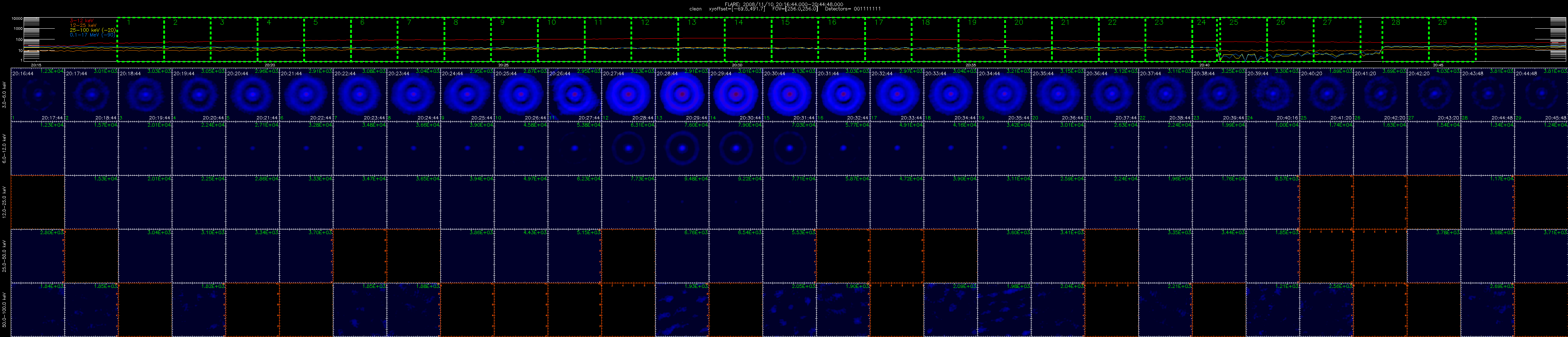Open the 3.0-6.0 keV image starting 20:28:44
This screenshot has height=337, width=1568.
[682, 94]
